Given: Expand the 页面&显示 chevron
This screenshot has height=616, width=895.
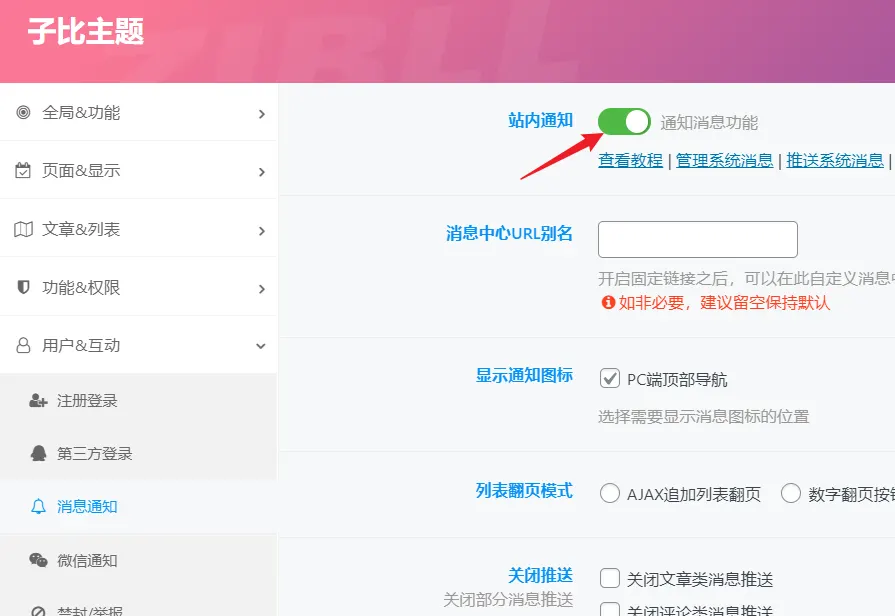Looking at the screenshot, I should (x=261, y=172).
